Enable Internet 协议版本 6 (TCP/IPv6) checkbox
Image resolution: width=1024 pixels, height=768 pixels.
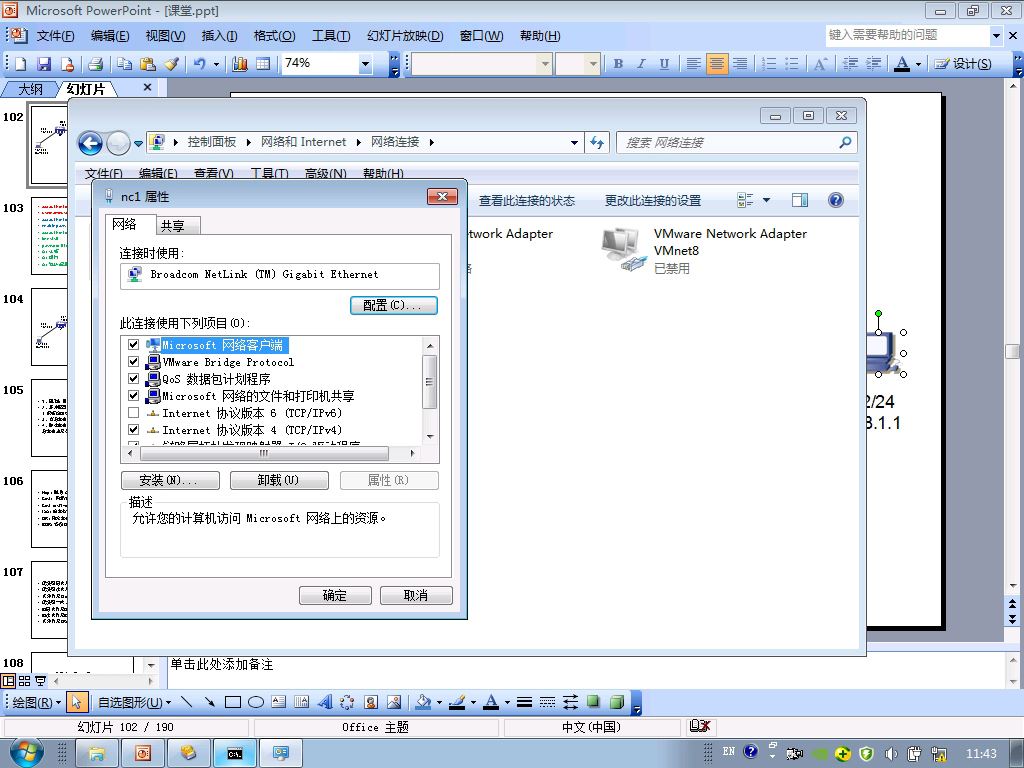pos(133,413)
